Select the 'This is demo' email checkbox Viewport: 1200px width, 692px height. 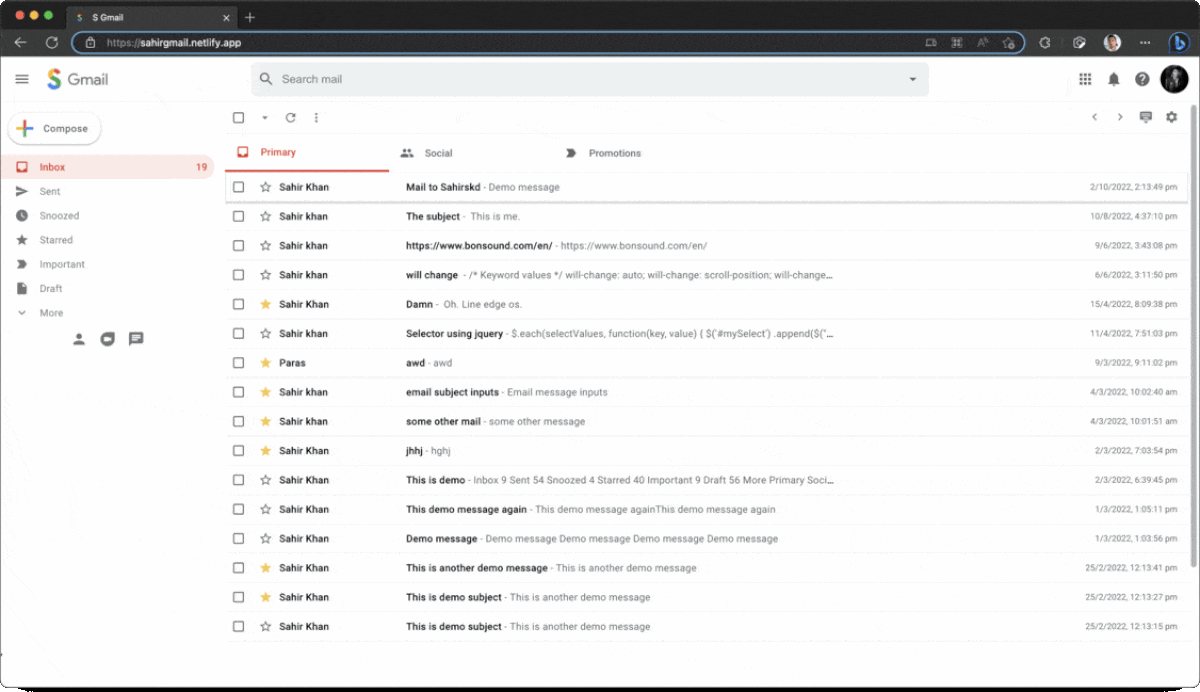238,480
